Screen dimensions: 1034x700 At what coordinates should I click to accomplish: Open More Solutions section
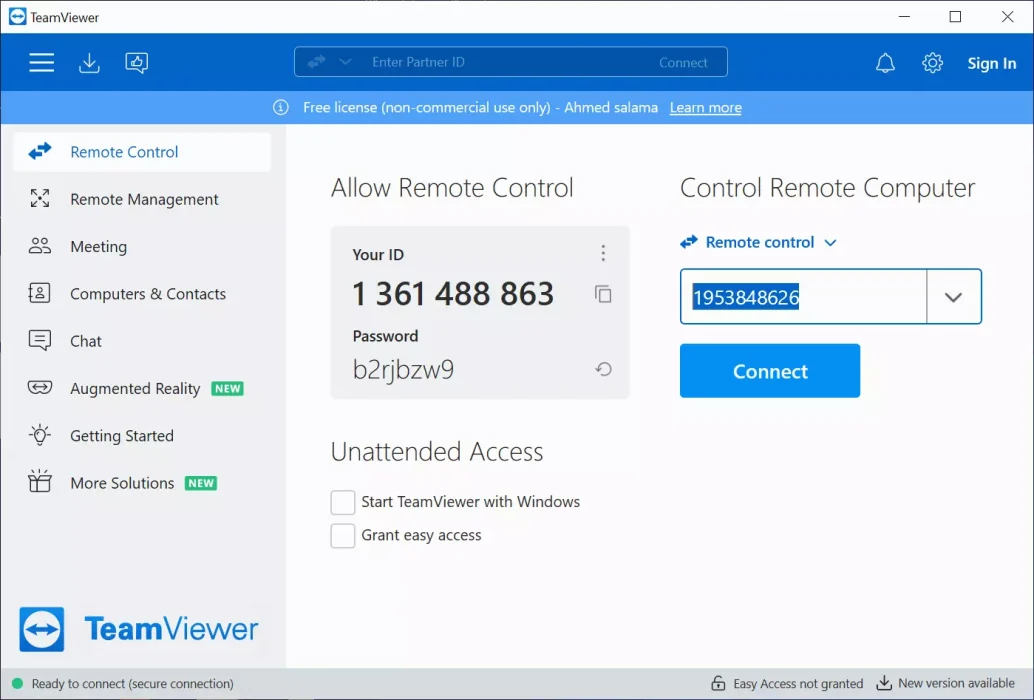point(142,483)
